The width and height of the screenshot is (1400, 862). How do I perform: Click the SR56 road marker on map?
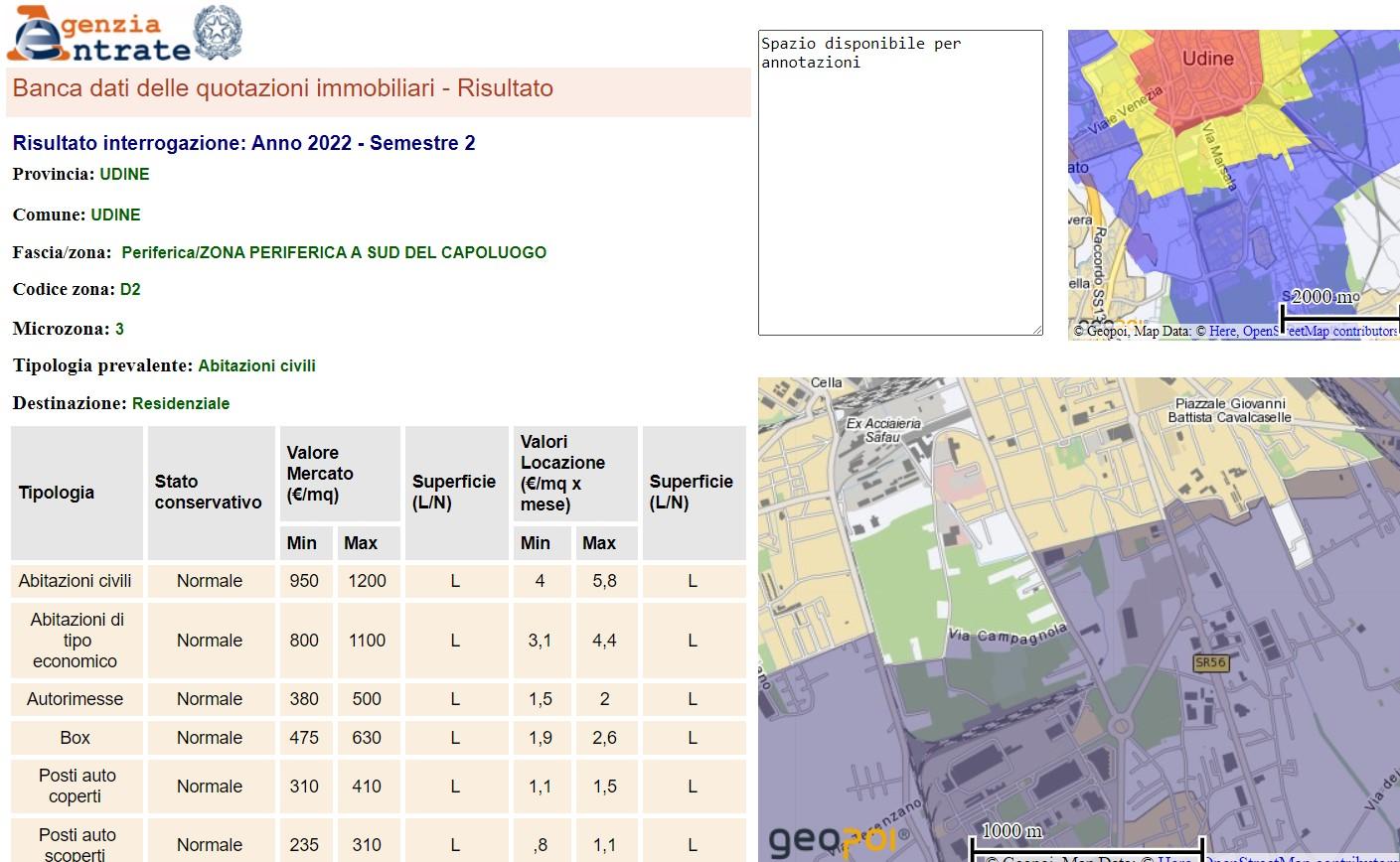1210,662
